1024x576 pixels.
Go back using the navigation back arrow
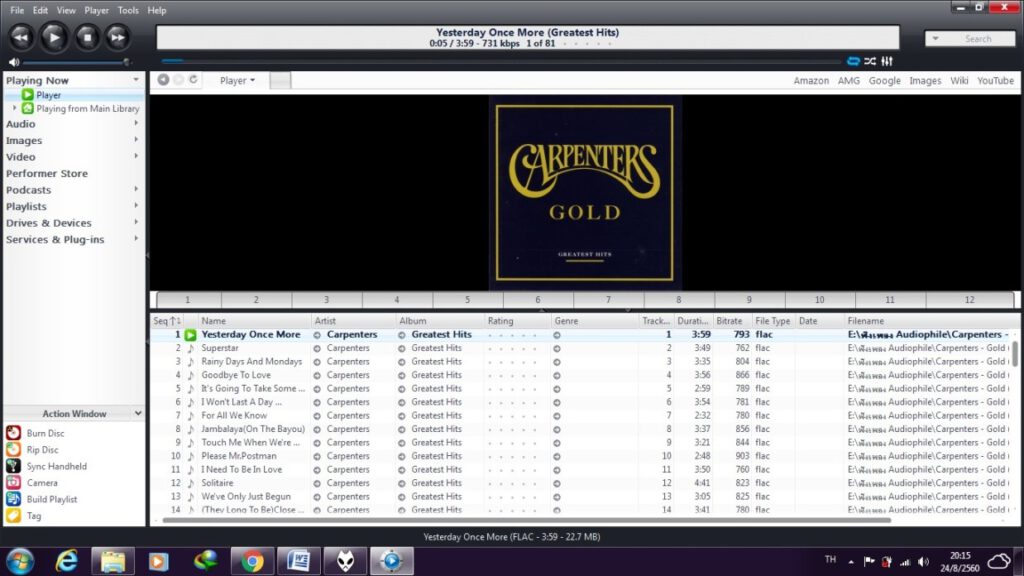[163, 80]
